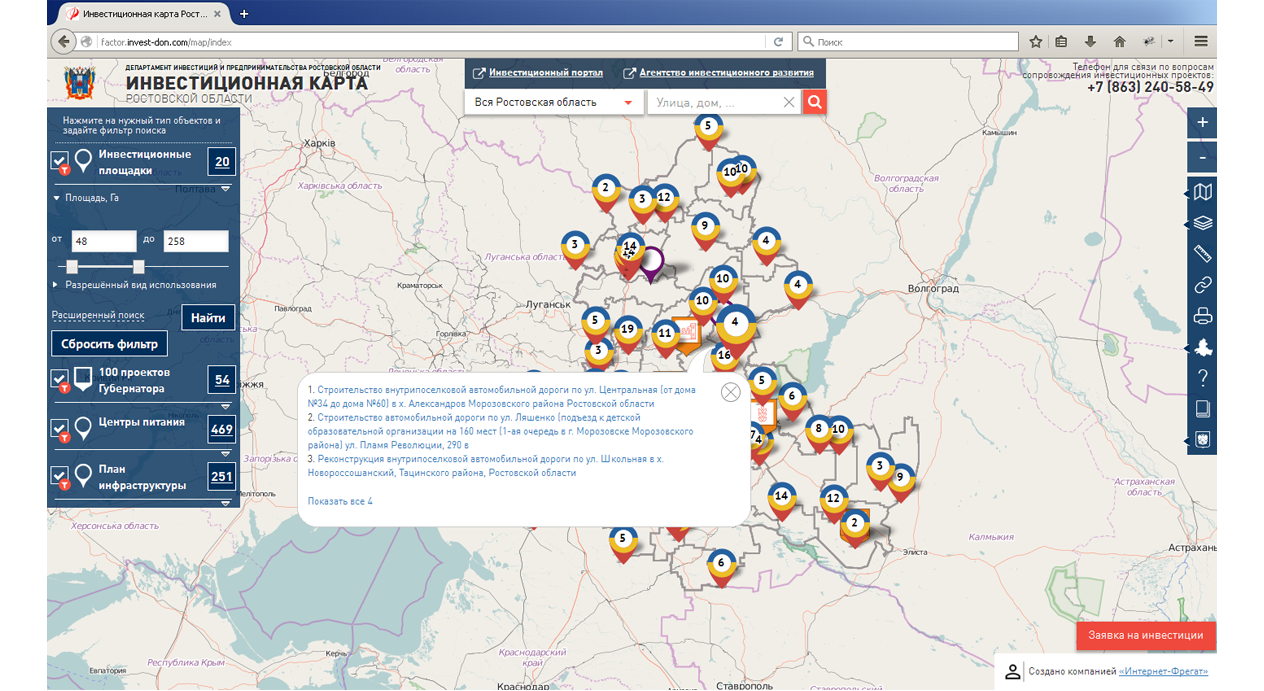Open help via question mark icon
The width and height of the screenshot is (1264, 691).
[1203, 378]
